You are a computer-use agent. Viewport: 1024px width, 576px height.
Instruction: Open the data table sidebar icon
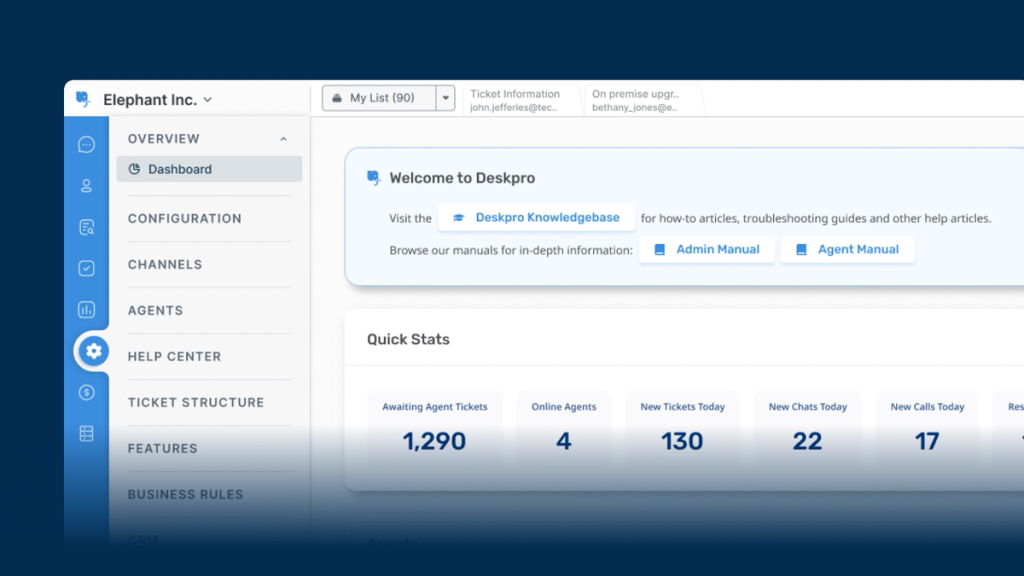(86, 434)
